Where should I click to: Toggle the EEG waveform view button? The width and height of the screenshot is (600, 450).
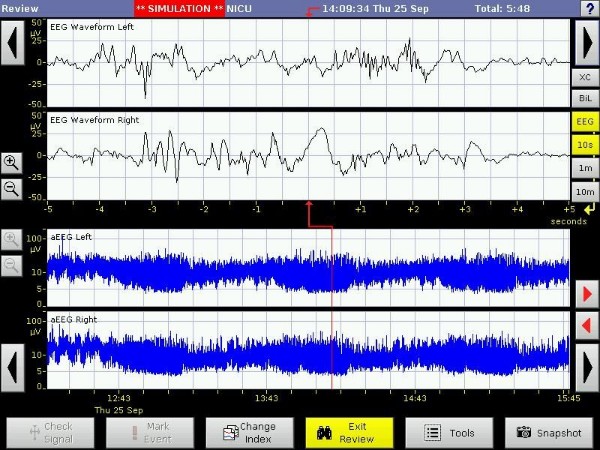point(585,122)
